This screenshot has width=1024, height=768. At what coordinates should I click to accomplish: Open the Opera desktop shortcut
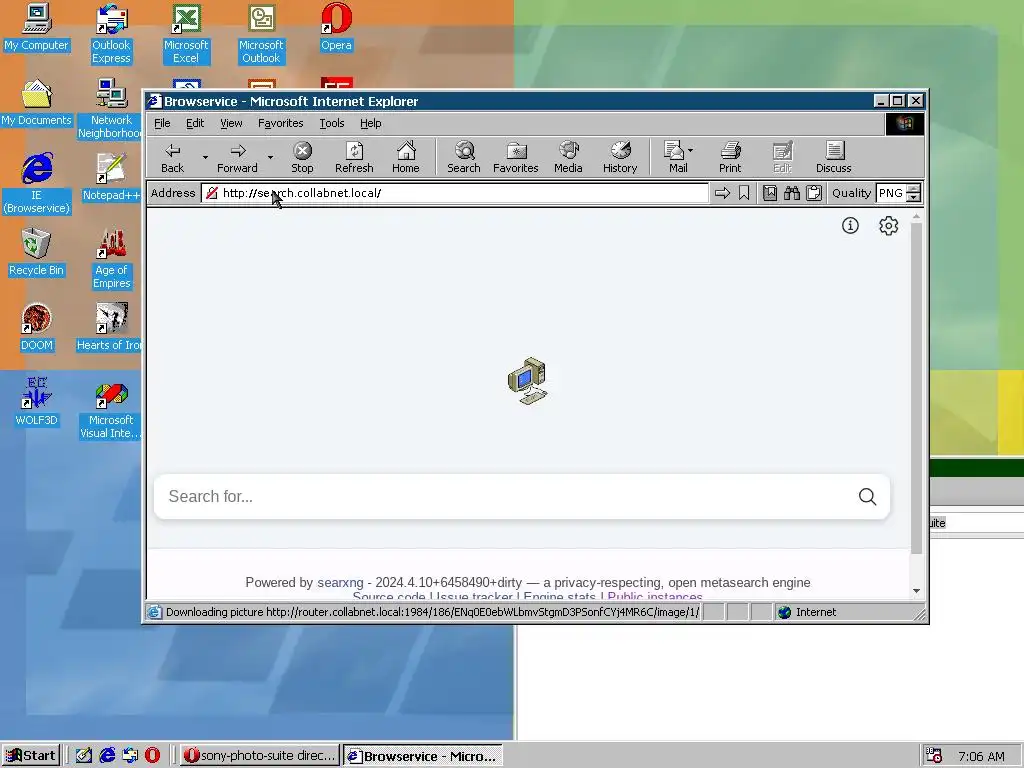coord(336,27)
